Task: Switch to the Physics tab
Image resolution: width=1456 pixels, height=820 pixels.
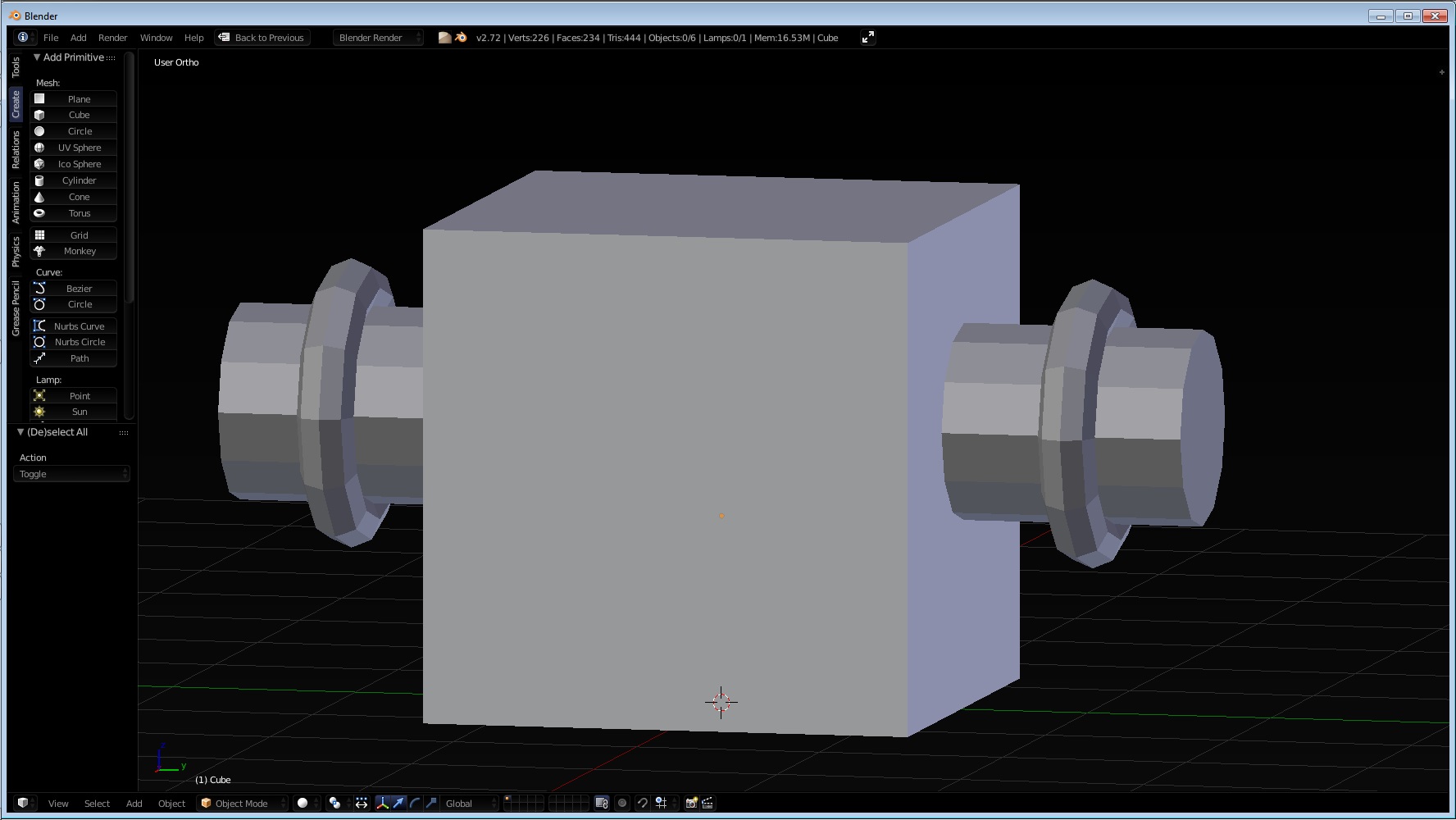Action: tap(16, 252)
